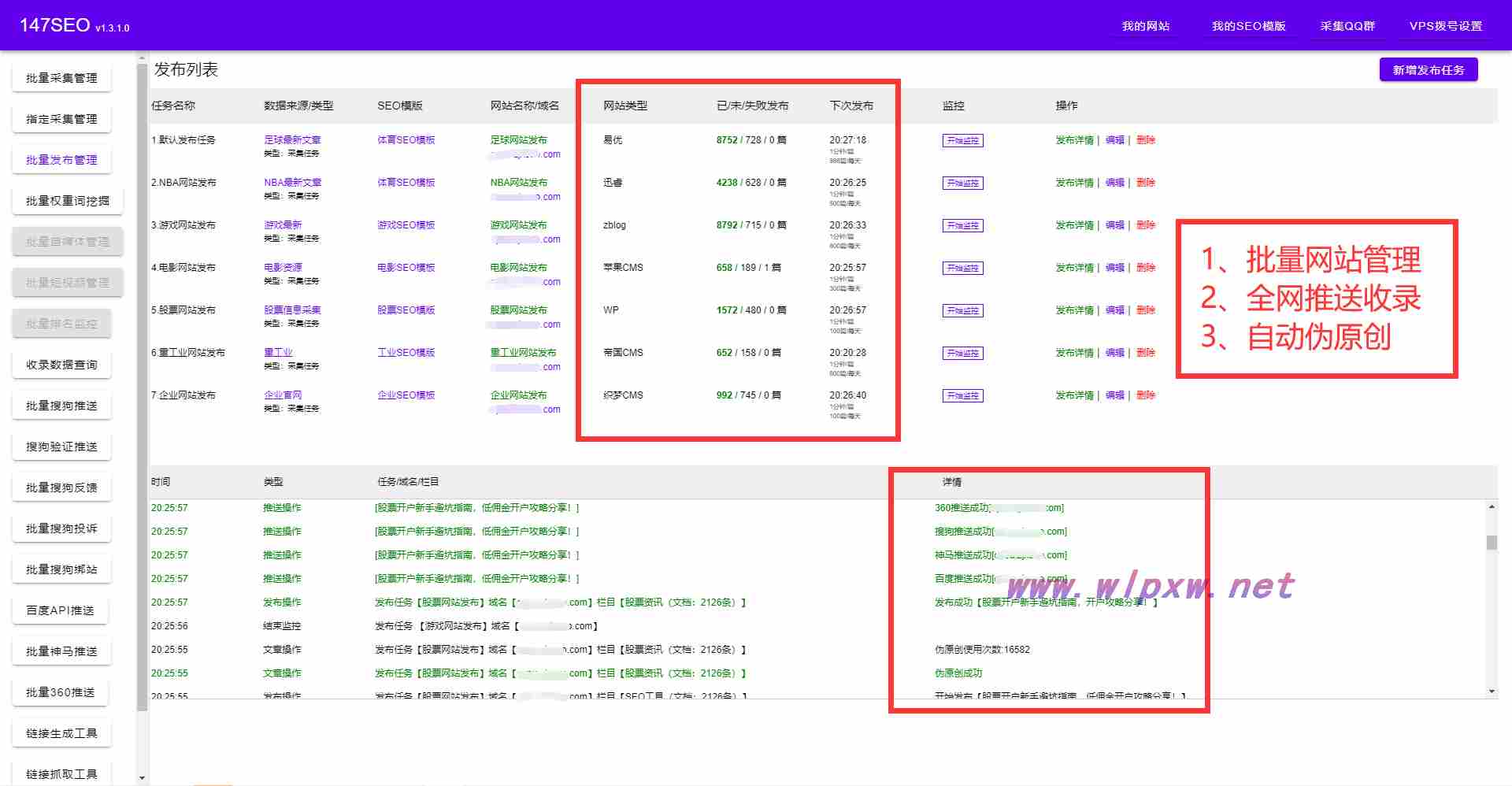Open 足球网站发布 site link

coord(518,140)
